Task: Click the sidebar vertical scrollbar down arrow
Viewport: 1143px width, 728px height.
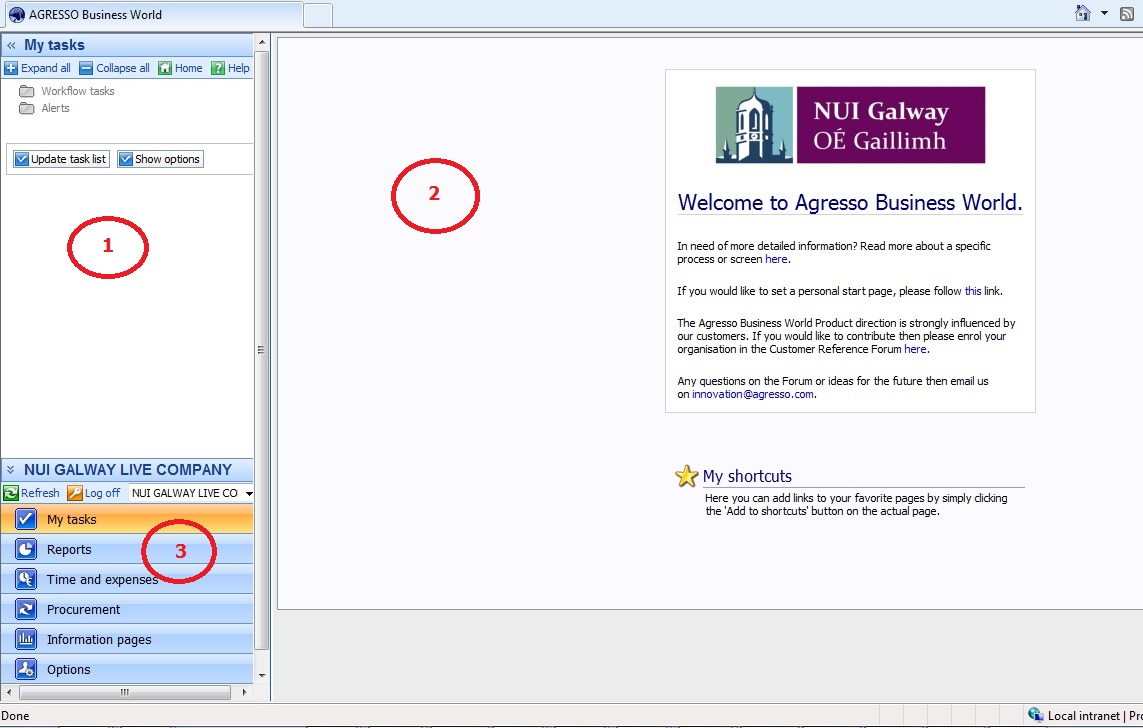Action: pyautogui.click(x=262, y=676)
